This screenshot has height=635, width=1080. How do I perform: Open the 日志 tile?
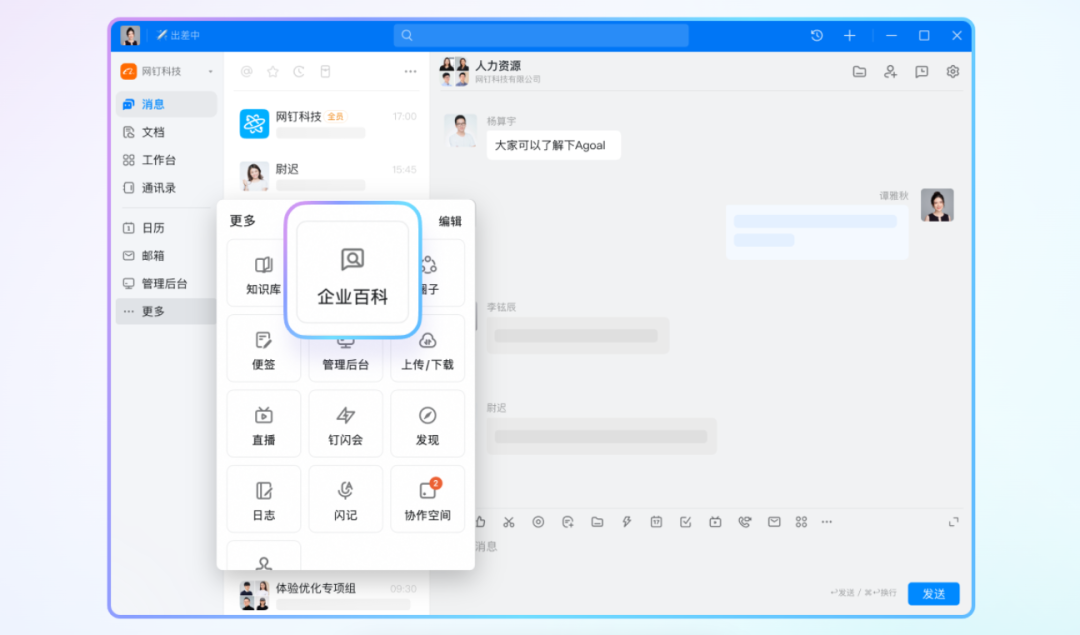point(264,499)
